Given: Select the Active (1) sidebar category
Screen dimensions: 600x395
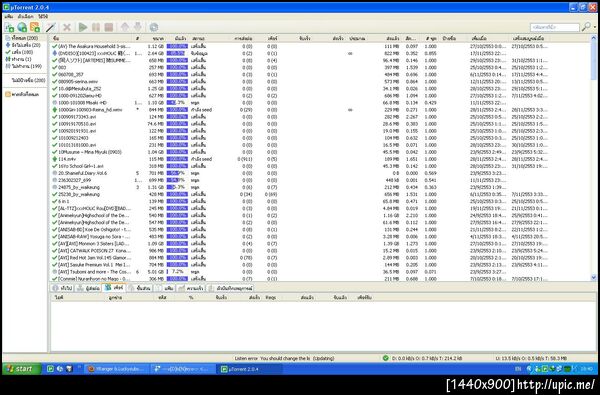Looking at the screenshot, I should click(18, 59).
